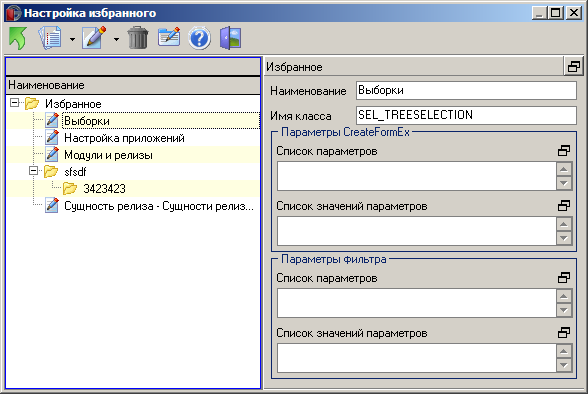Click the trash can delete icon
588x394 pixels.
(x=138, y=38)
